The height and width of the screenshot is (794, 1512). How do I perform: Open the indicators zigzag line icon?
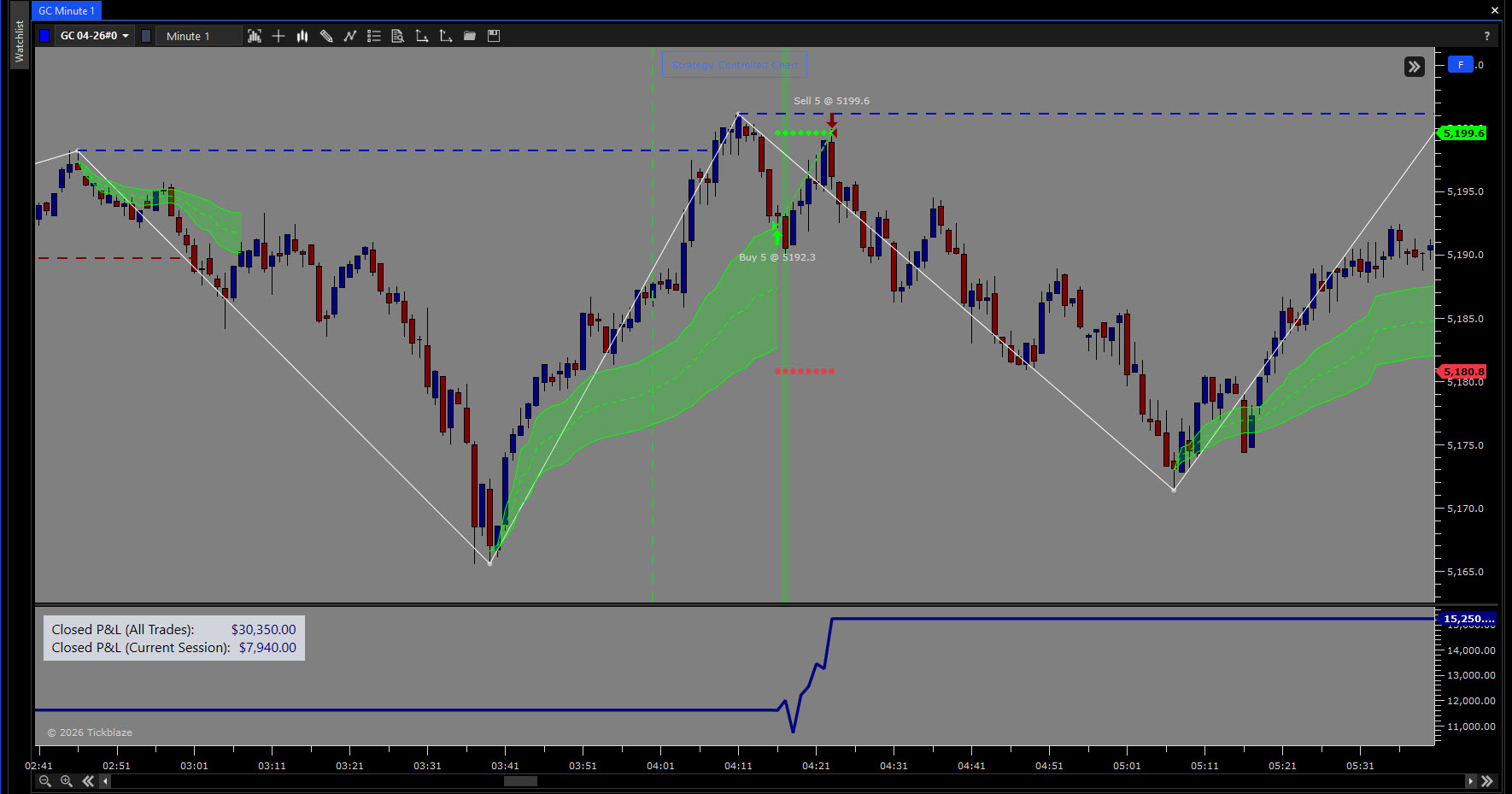[350, 36]
